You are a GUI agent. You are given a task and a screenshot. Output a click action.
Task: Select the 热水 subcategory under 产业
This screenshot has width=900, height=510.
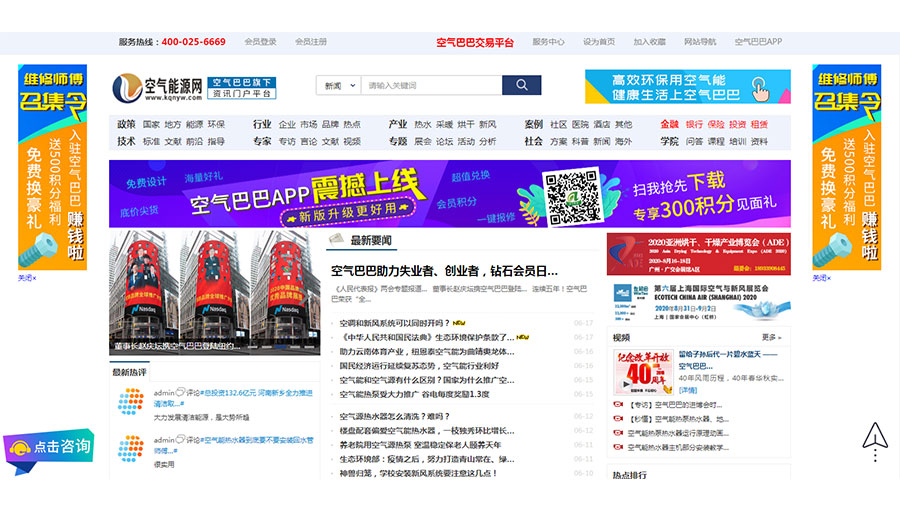[x=422, y=124]
